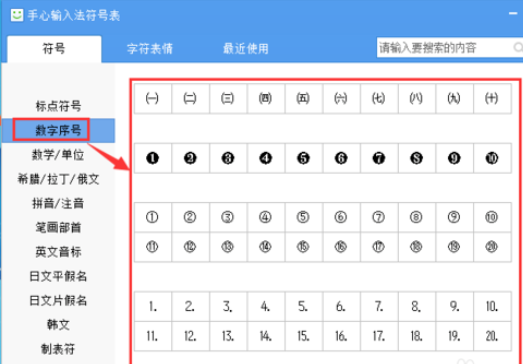Insert the parenthesized ㈢ symbol
The width and height of the screenshot is (523, 364).
(x=228, y=99)
